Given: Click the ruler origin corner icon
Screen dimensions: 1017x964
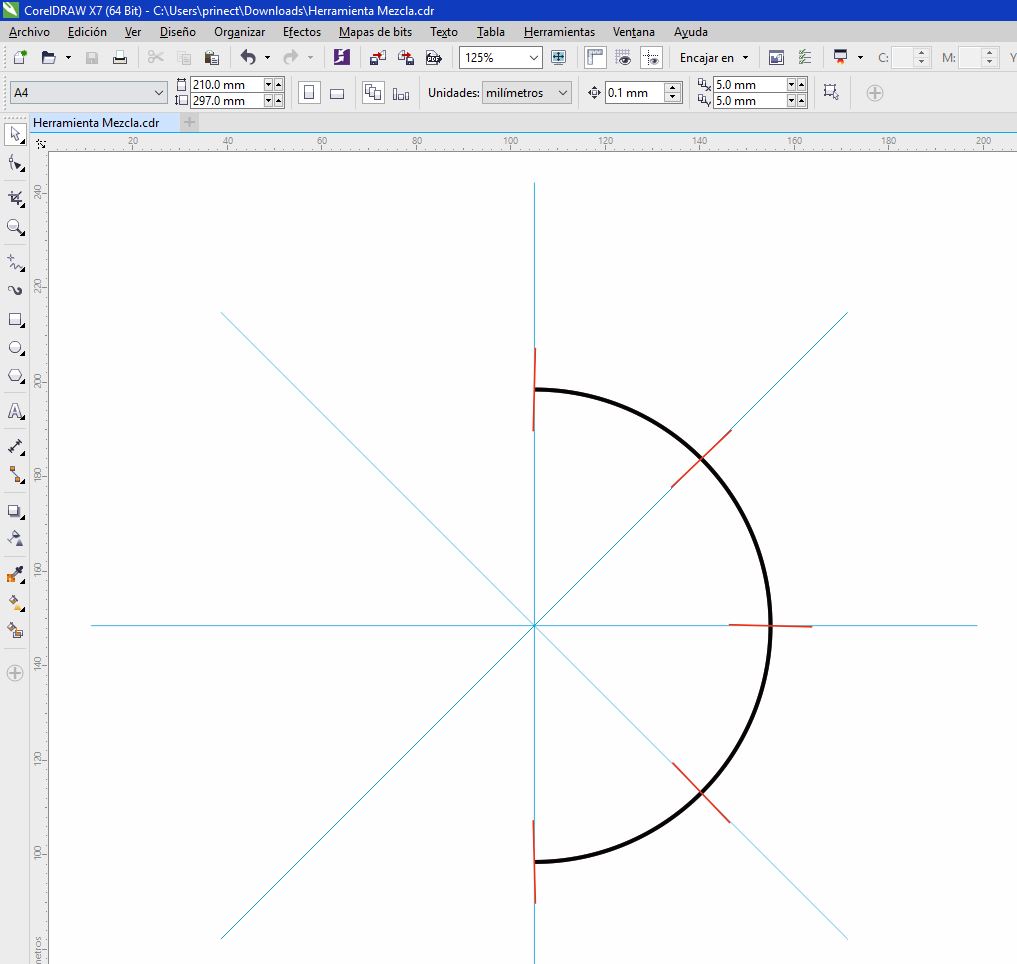Looking at the screenshot, I should click(x=41, y=143).
